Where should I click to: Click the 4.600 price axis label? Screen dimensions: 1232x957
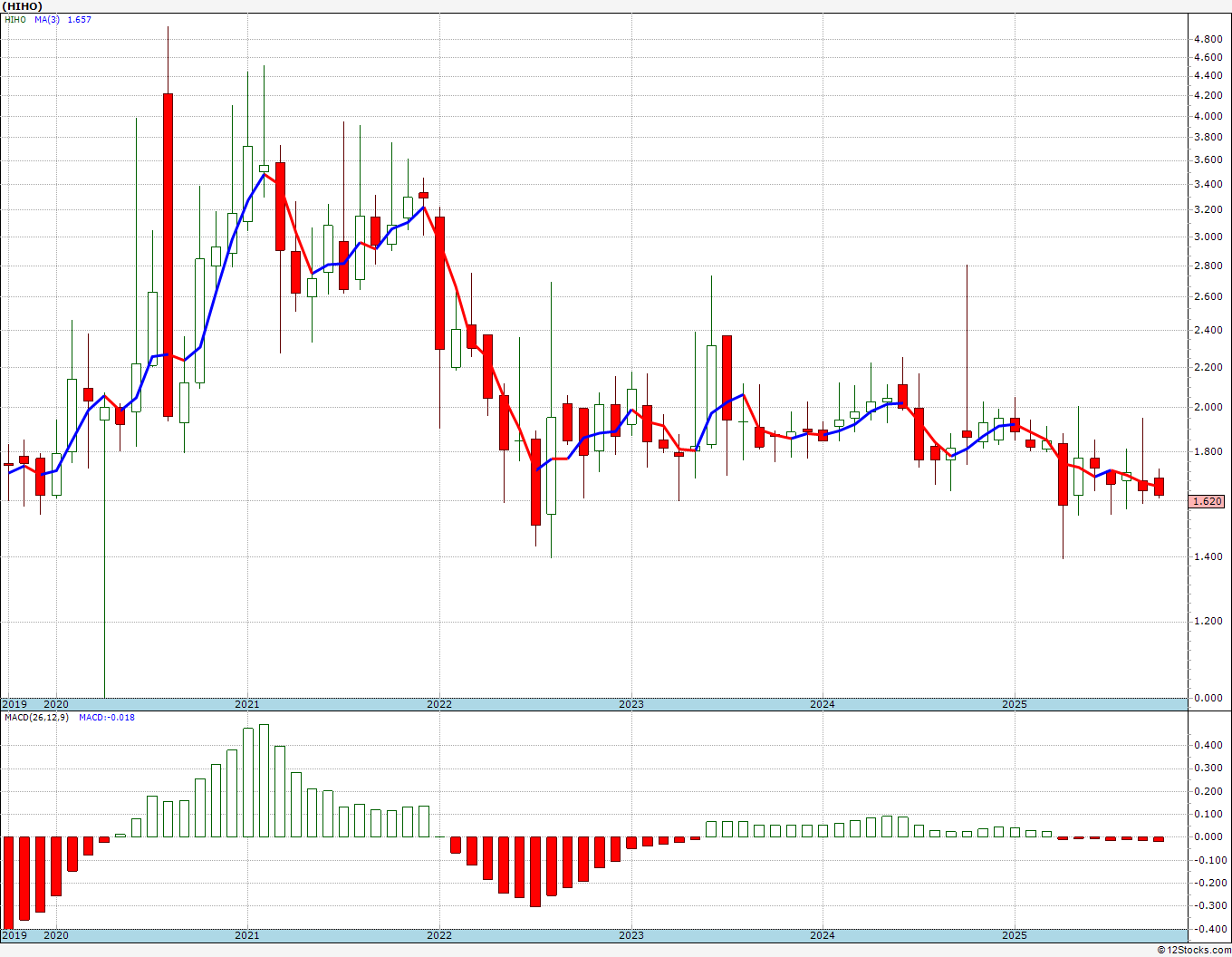point(1208,58)
